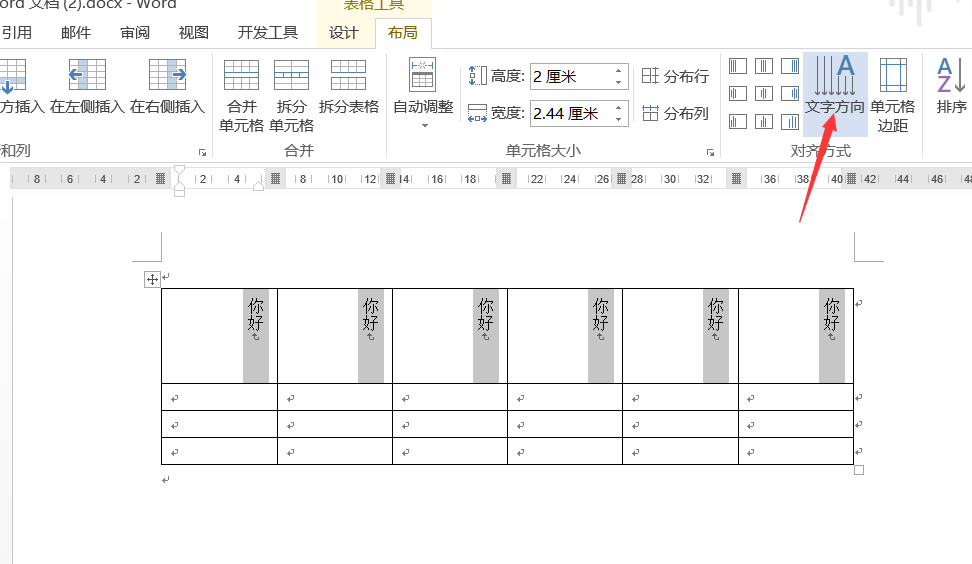Switch to Mailings (邮件) tab
Image resolution: width=972 pixels, height=564 pixels.
(76, 32)
